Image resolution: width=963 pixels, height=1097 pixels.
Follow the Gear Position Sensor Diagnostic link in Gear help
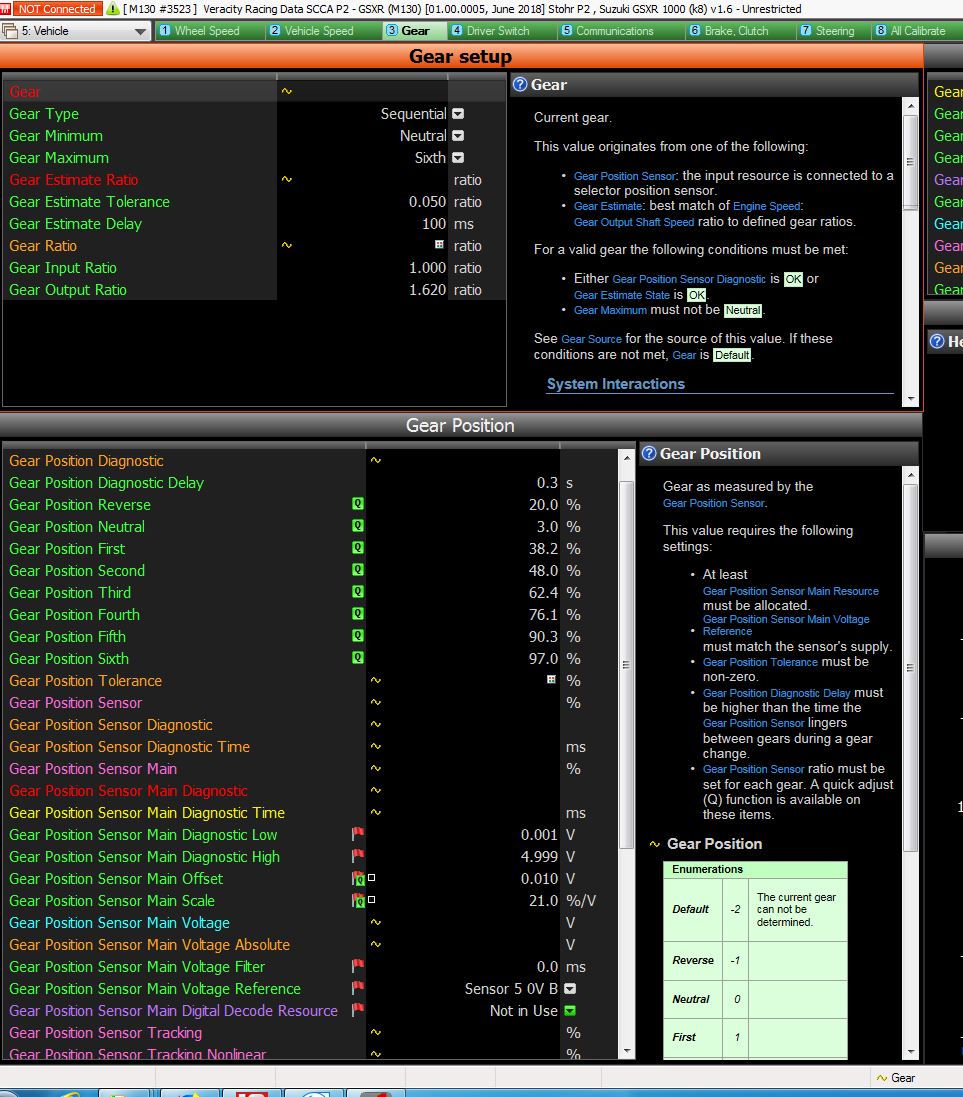pyautogui.click(x=689, y=279)
